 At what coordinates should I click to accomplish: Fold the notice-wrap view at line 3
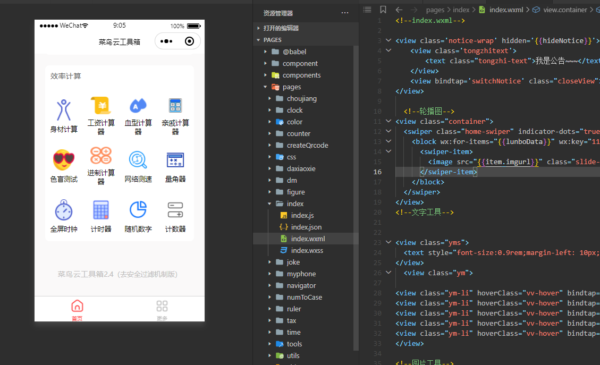click(x=388, y=40)
